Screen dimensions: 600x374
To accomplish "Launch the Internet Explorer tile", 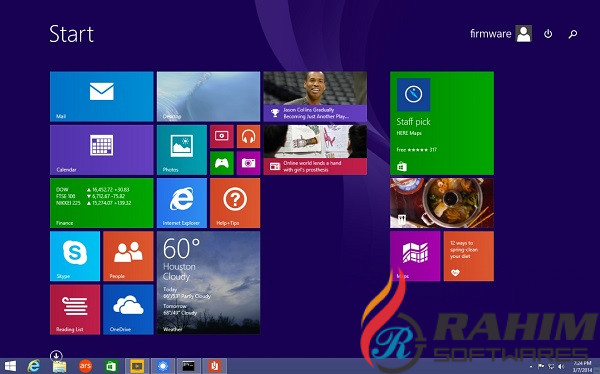I will [182, 203].
